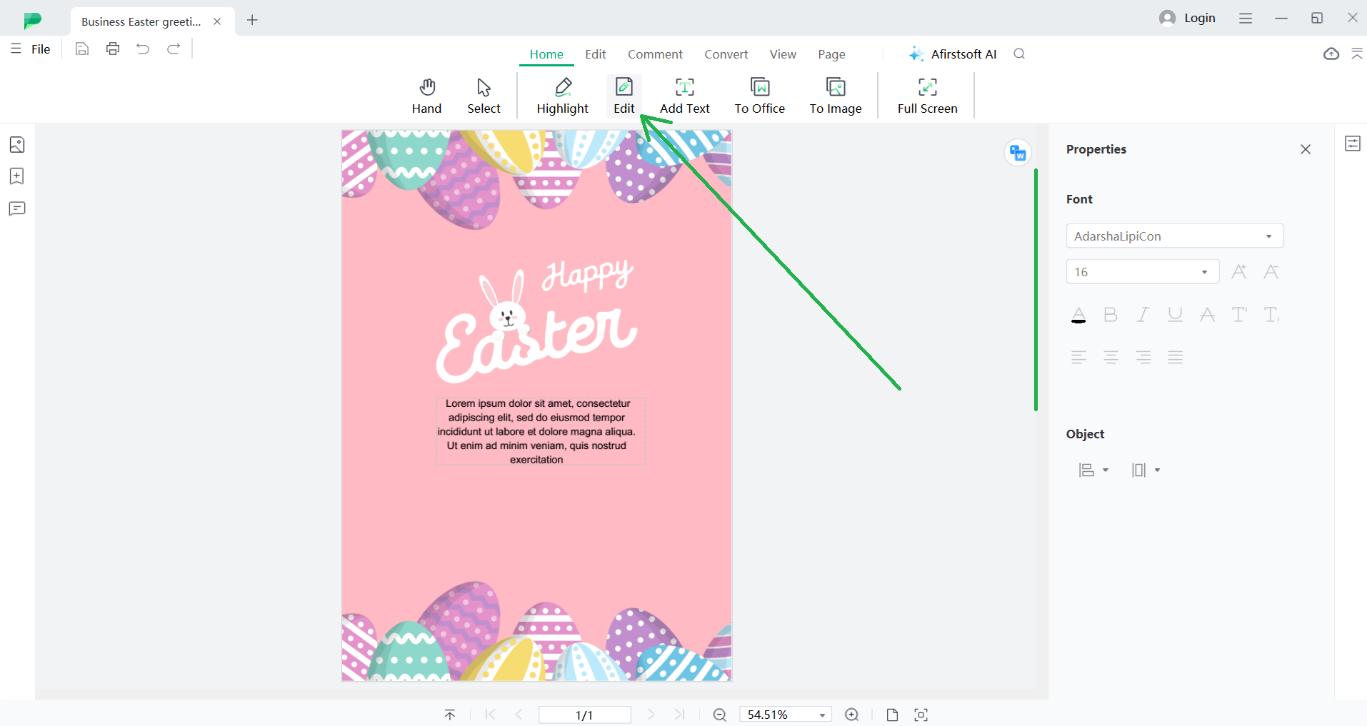
Task: Zoom out with minus magnifier
Action: (720, 714)
